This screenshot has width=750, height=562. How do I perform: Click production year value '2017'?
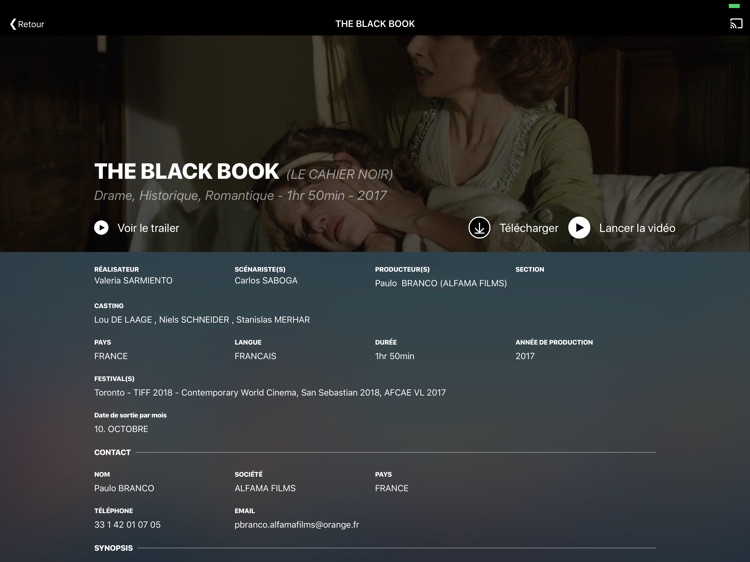pos(525,356)
